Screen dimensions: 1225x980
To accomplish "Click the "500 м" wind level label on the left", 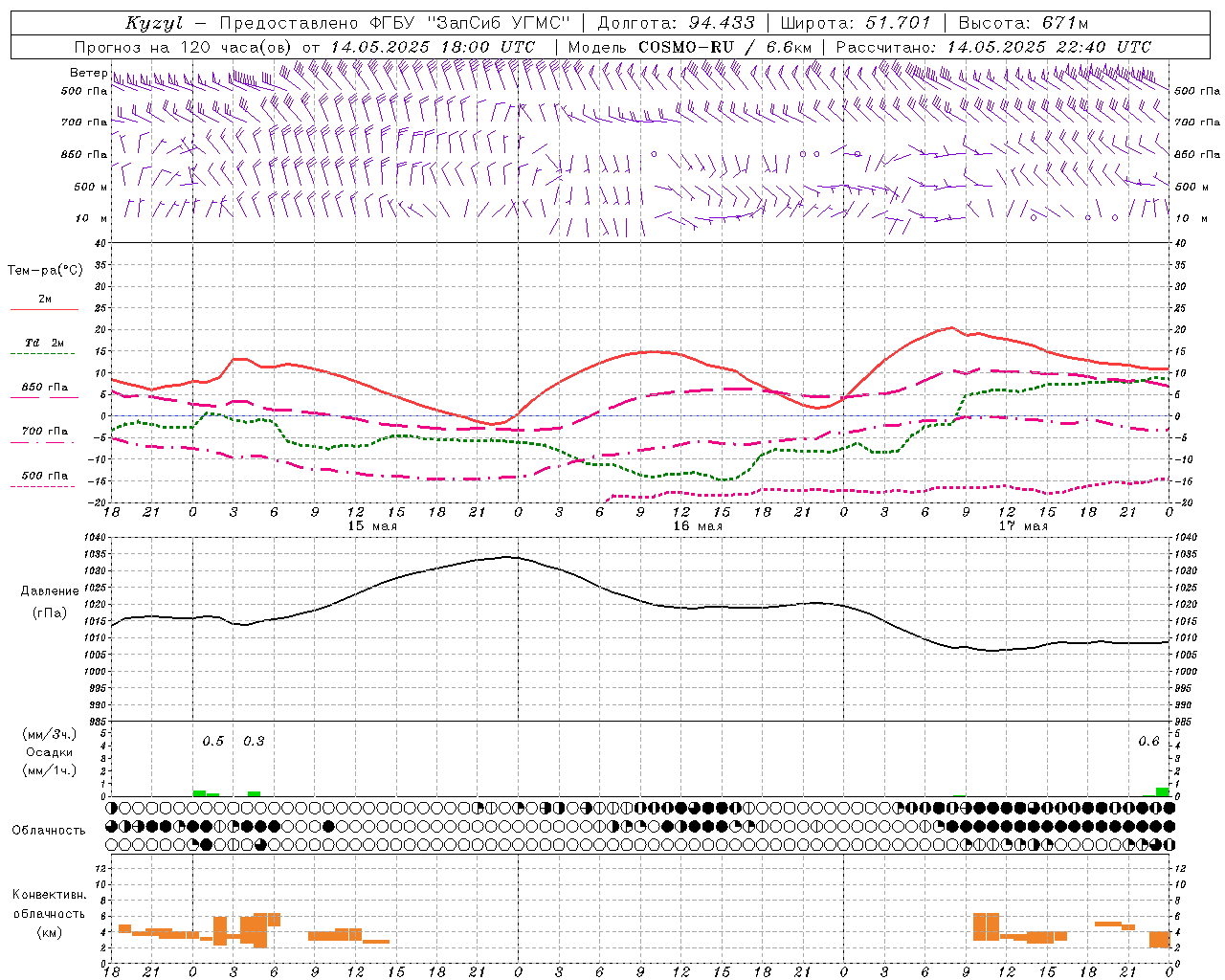I will click(91, 187).
